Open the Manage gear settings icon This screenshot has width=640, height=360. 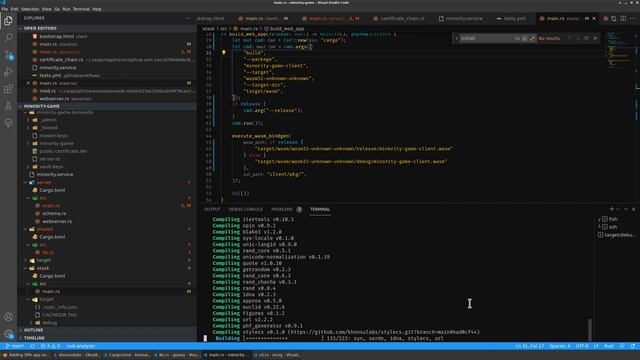[9, 333]
